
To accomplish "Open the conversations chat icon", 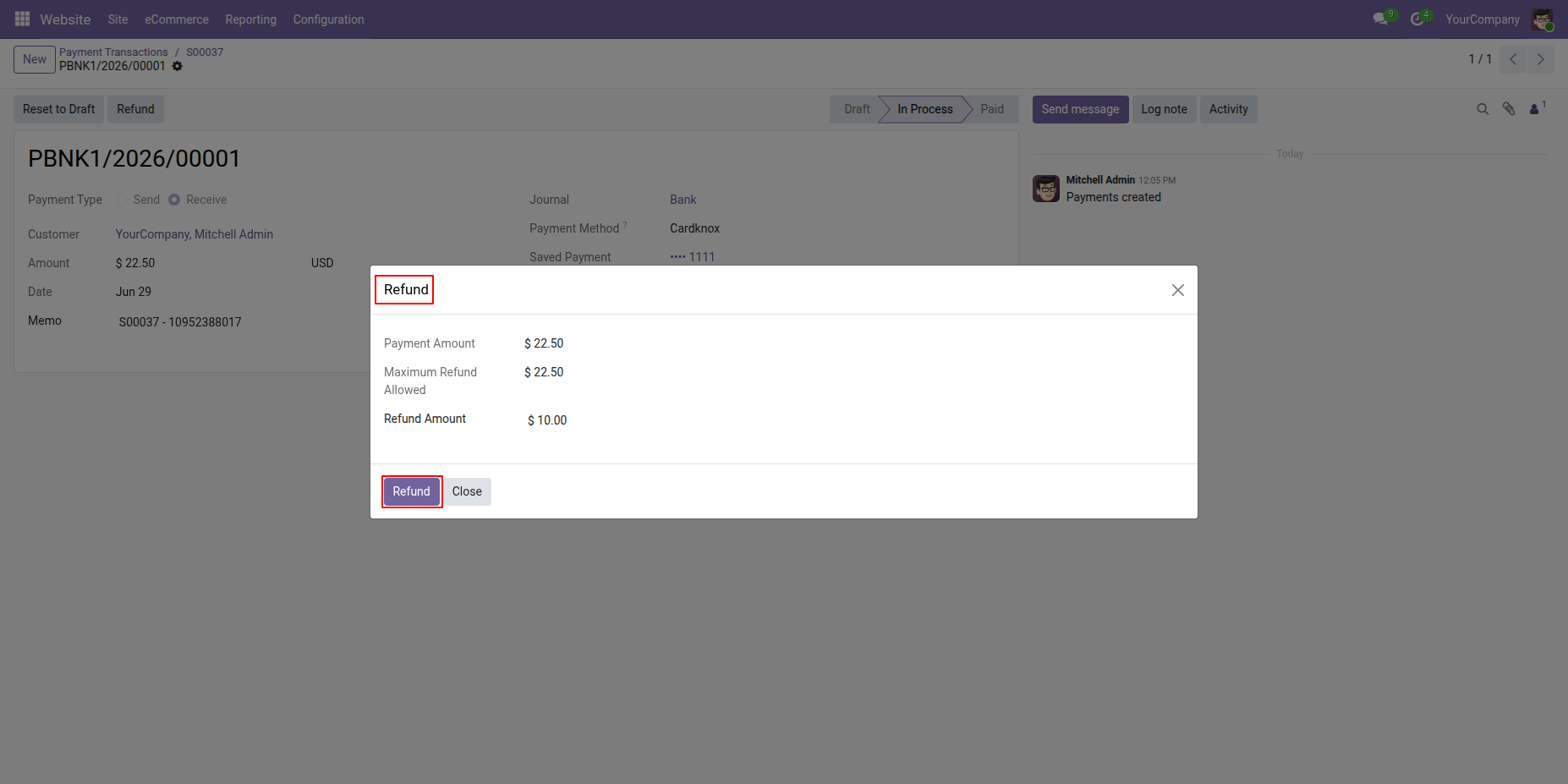I will coord(1381,19).
